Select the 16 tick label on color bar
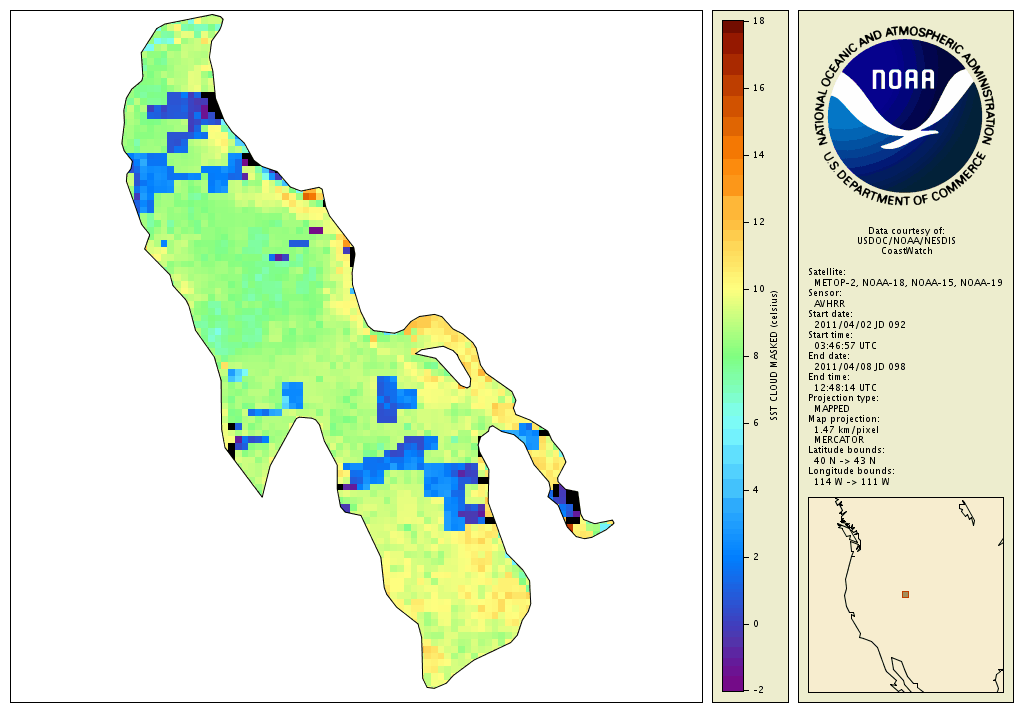The width and height of the screenshot is (1023, 712). pos(758,88)
